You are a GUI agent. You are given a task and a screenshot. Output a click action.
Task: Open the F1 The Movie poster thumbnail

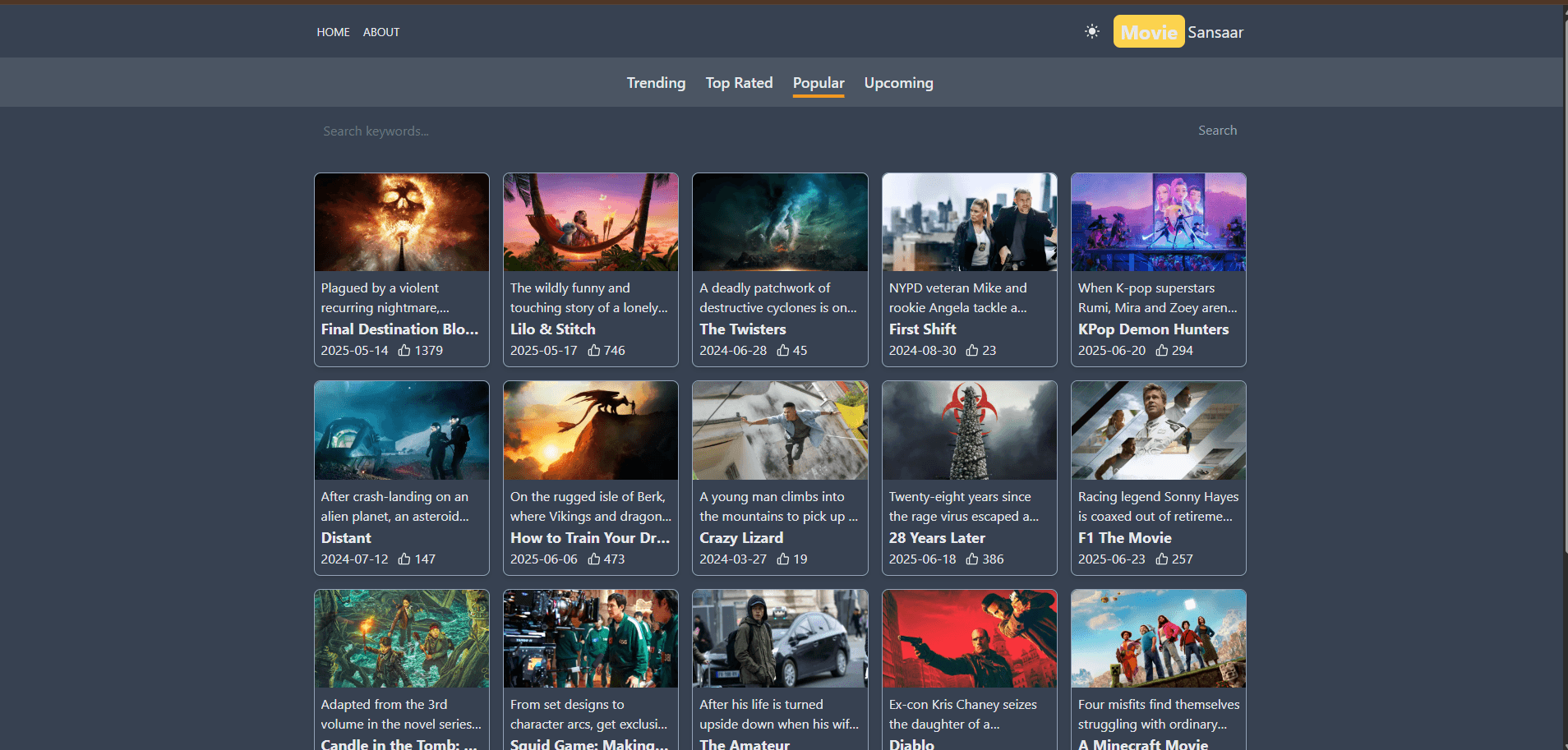click(x=1159, y=430)
